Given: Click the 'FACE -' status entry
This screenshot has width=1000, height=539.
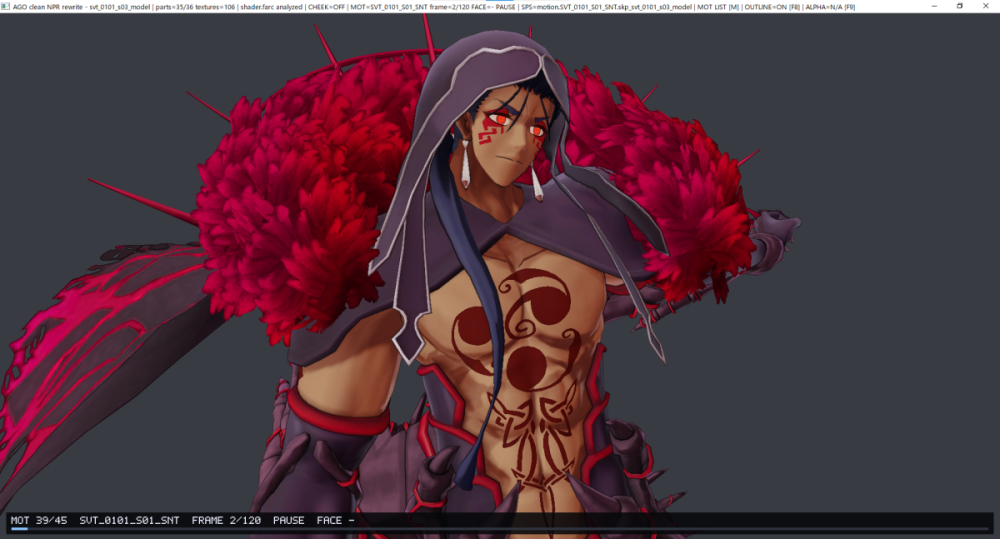Looking at the screenshot, I should (x=335, y=520).
